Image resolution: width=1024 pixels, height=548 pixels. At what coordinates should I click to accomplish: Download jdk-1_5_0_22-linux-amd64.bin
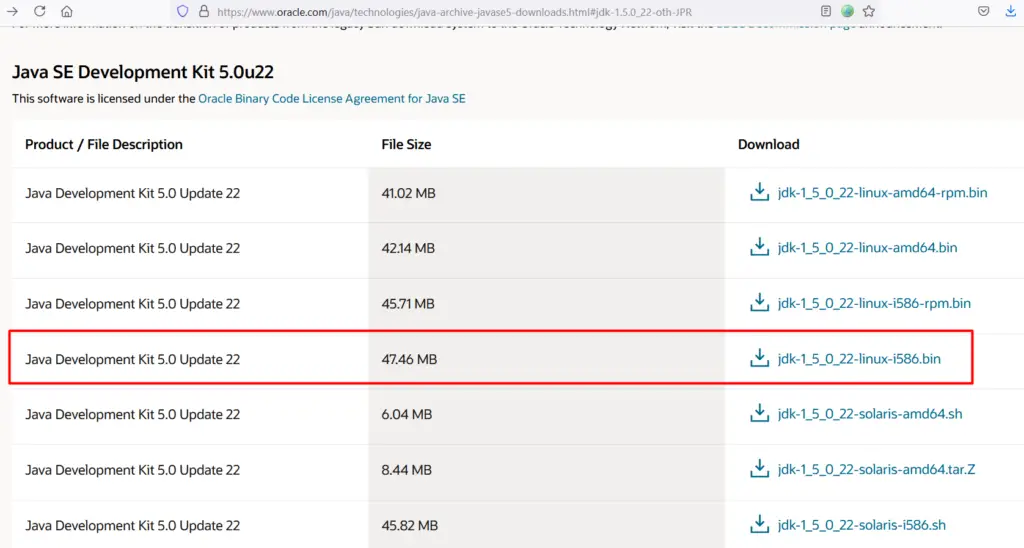[x=867, y=248]
